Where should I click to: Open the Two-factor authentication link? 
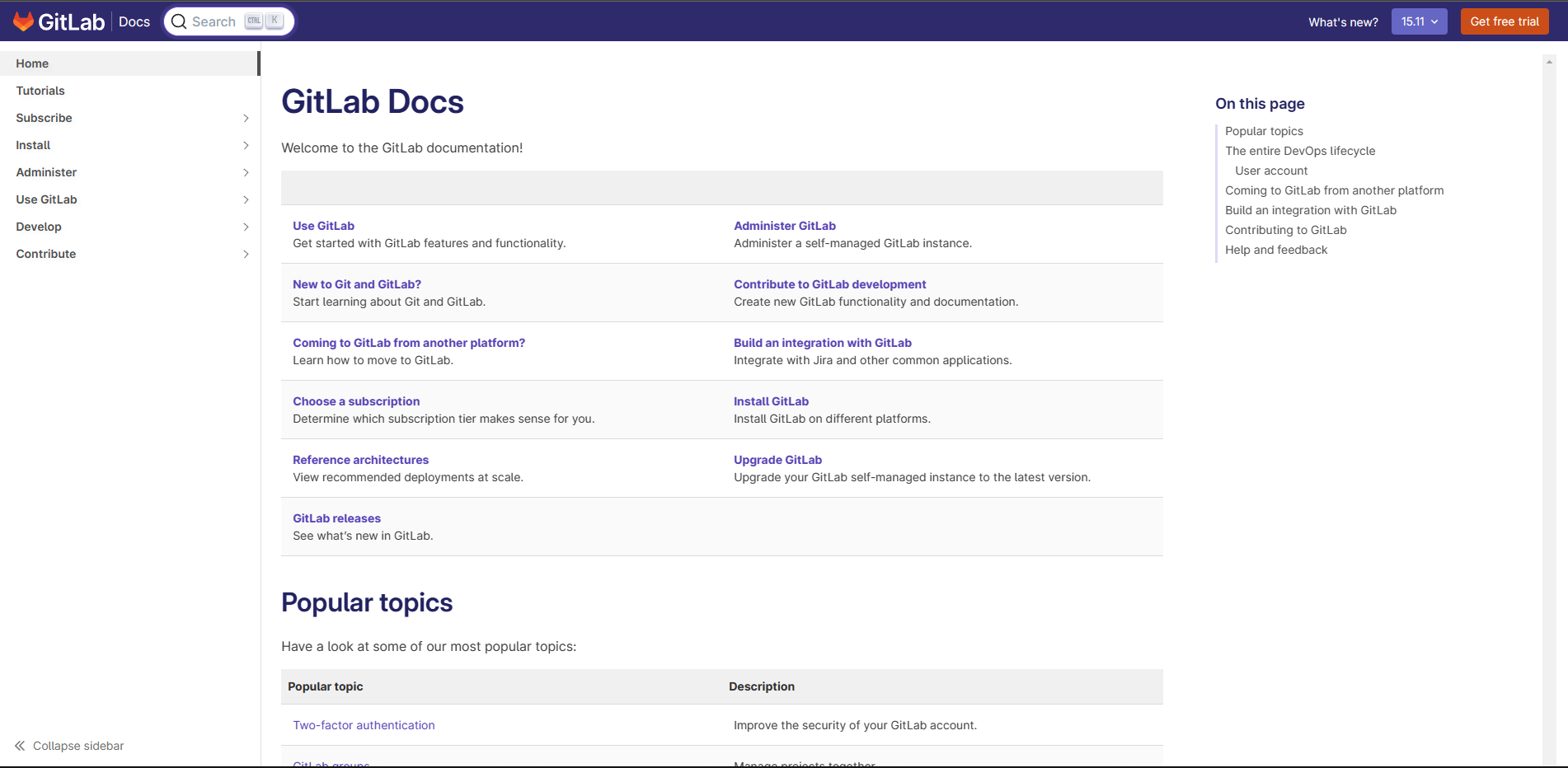tap(364, 725)
